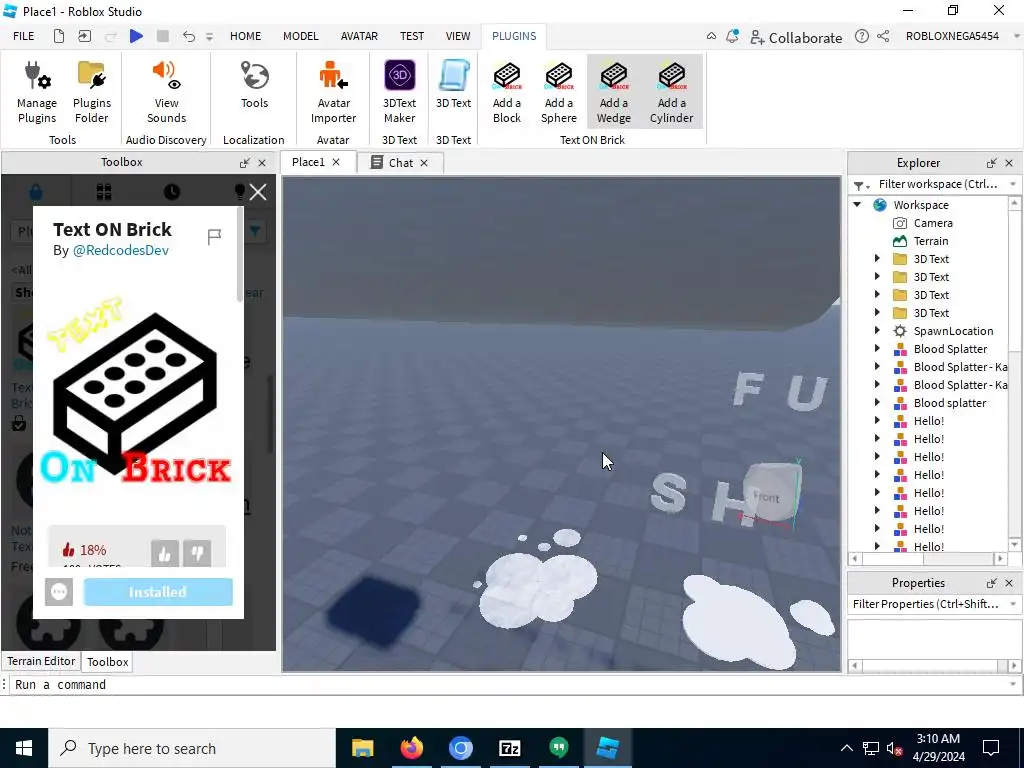Open the command bar history dropdown
Viewport: 1024px width, 768px height.
point(1013,684)
